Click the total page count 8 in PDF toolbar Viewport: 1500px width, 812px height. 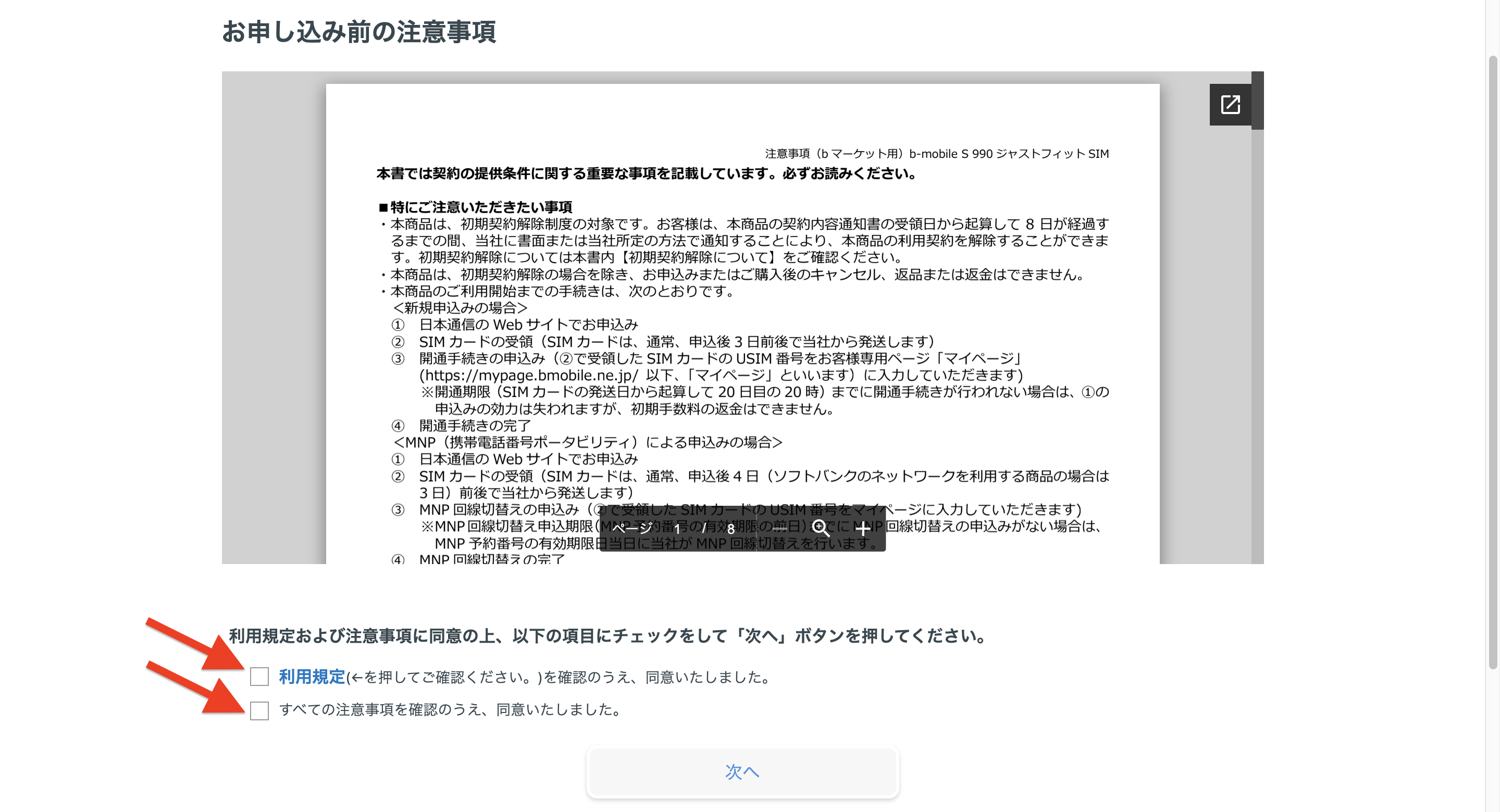[731, 529]
